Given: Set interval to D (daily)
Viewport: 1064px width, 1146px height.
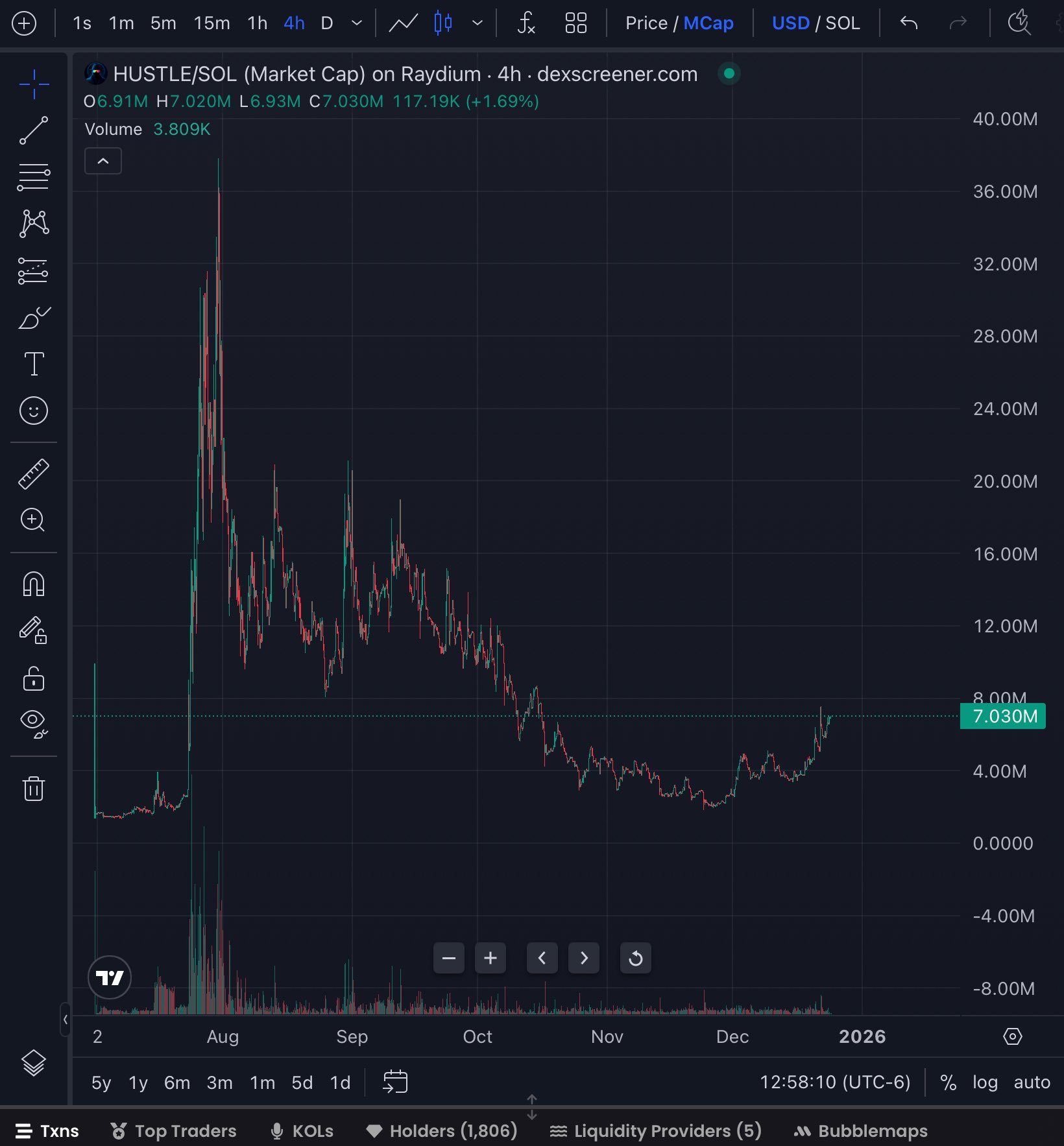Looking at the screenshot, I should click(327, 23).
